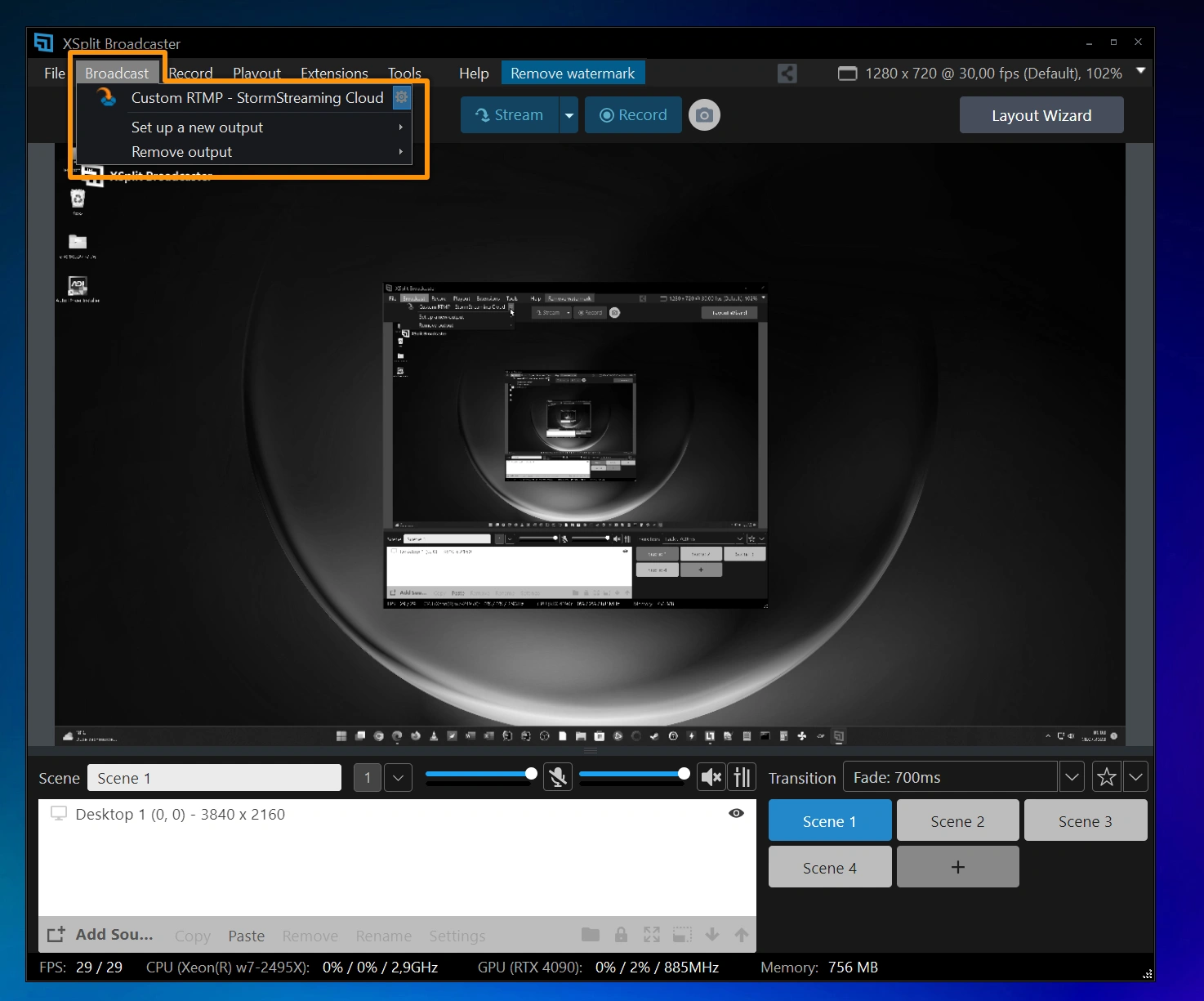Take a screenshot with the camera icon

click(x=704, y=115)
